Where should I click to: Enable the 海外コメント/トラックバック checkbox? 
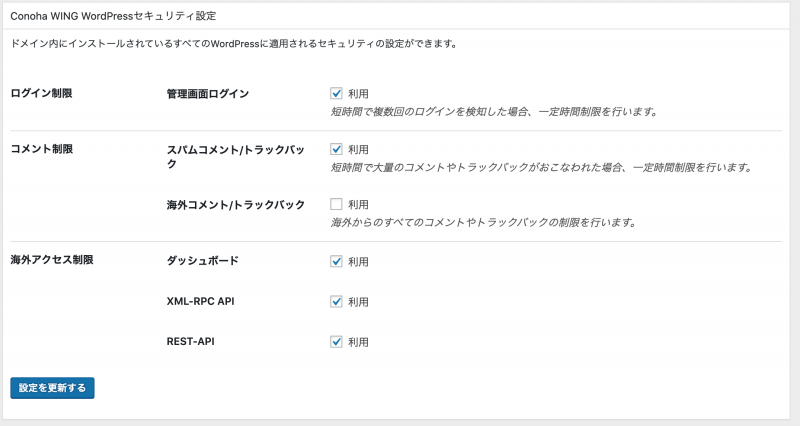336,204
